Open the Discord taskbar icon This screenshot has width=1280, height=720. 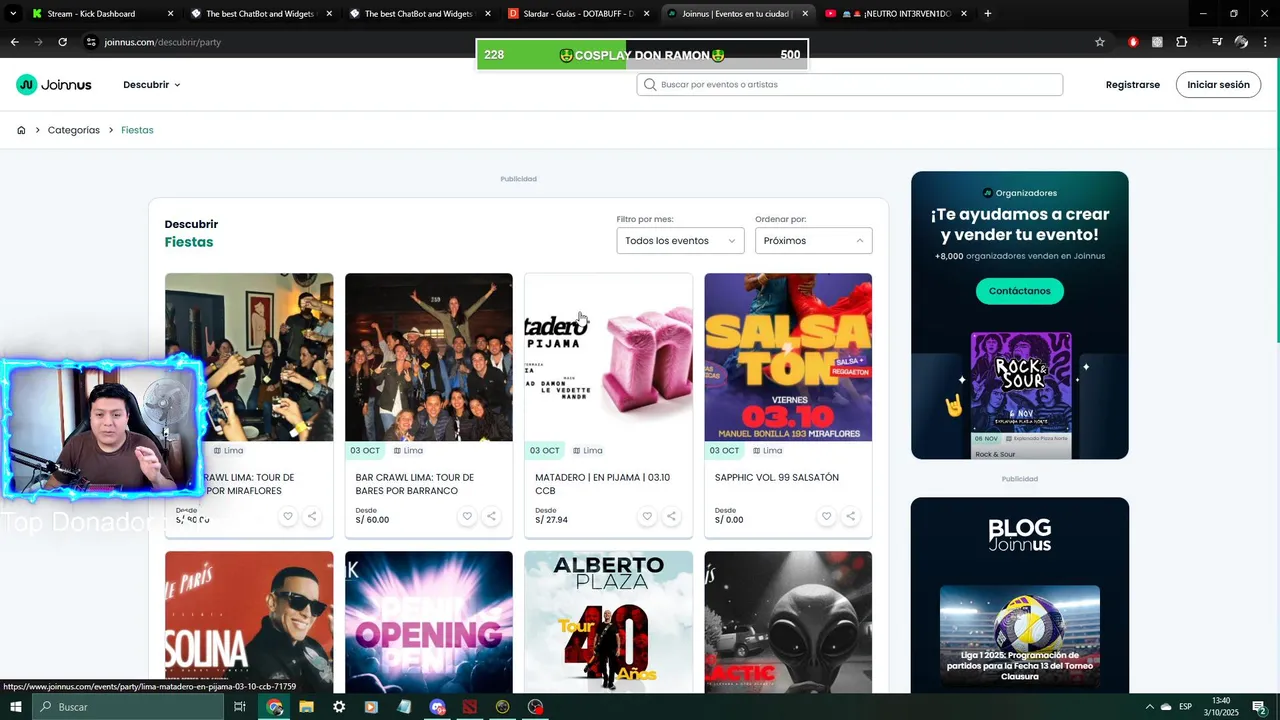(437, 707)
